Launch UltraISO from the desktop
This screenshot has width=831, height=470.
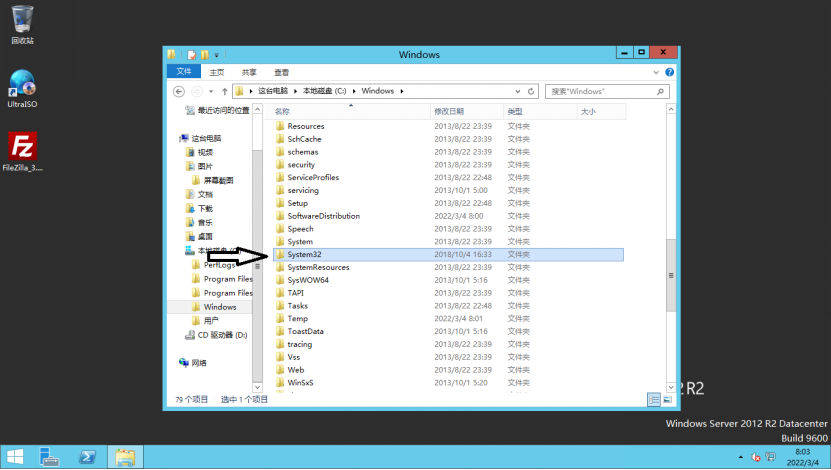(22, 88)
